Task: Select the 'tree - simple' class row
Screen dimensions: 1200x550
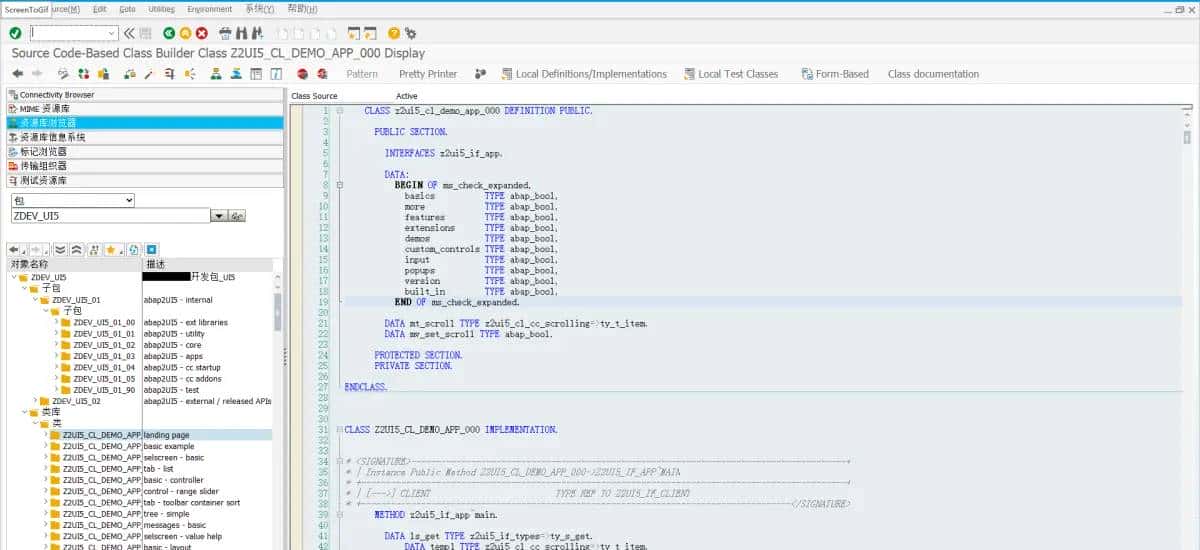Action: [x=138, y=514]
